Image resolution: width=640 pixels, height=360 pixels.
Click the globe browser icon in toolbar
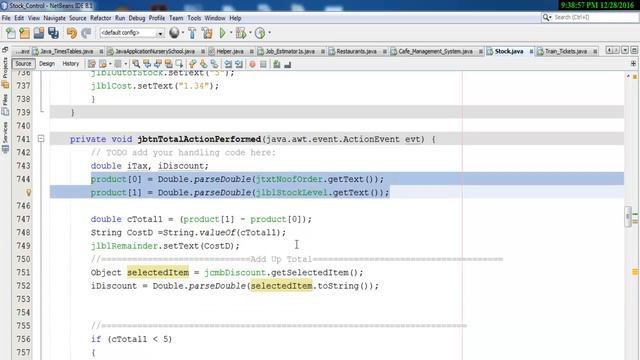[174, 33]
